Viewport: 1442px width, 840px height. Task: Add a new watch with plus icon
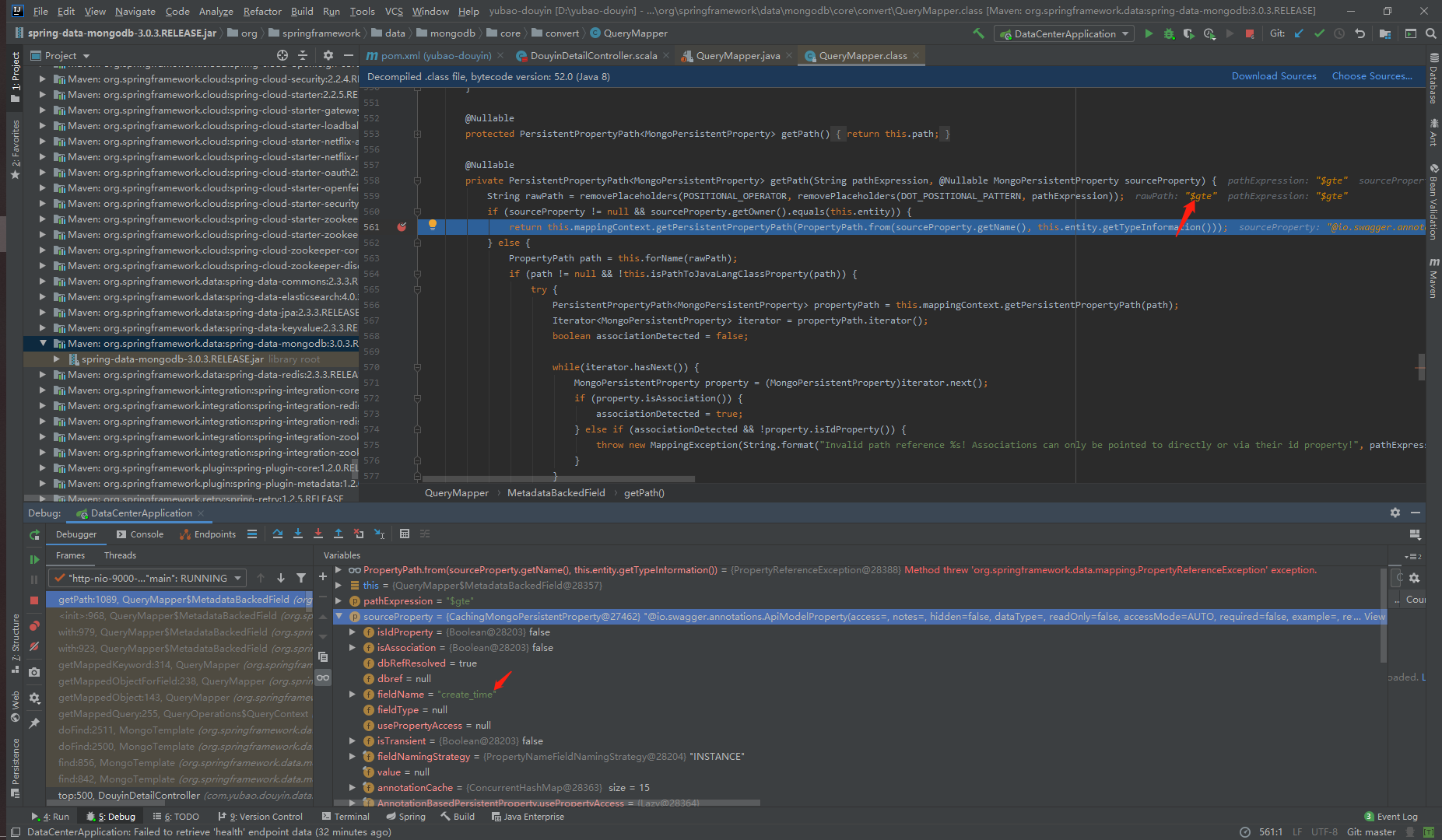pos(323,576)
